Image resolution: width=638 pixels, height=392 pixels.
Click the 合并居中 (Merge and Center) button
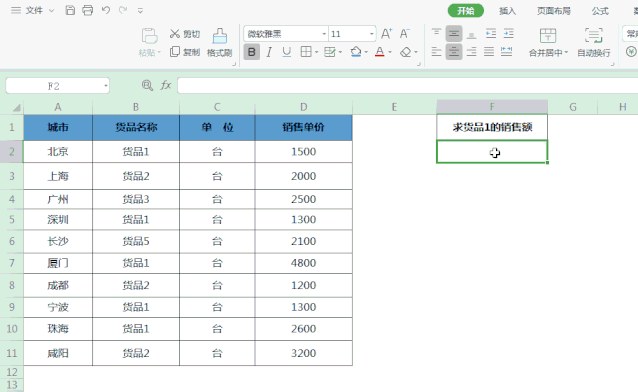click(x=548, y=42)
